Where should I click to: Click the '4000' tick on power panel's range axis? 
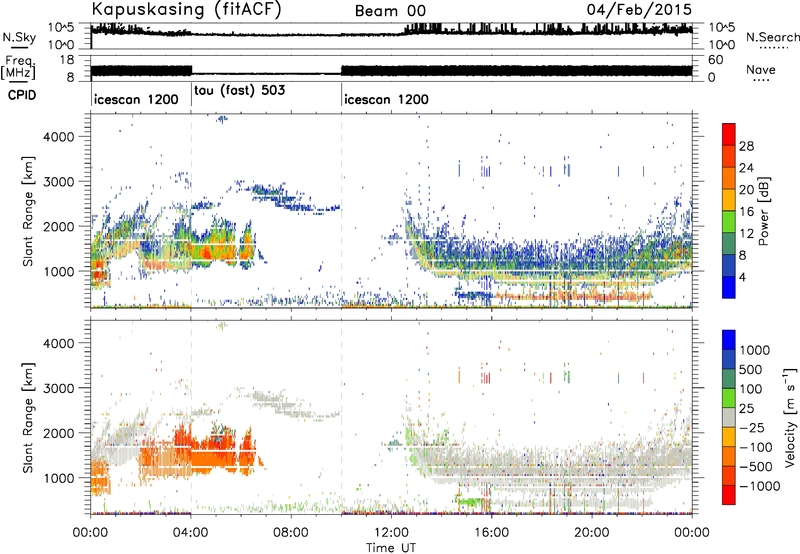(58, 137)
